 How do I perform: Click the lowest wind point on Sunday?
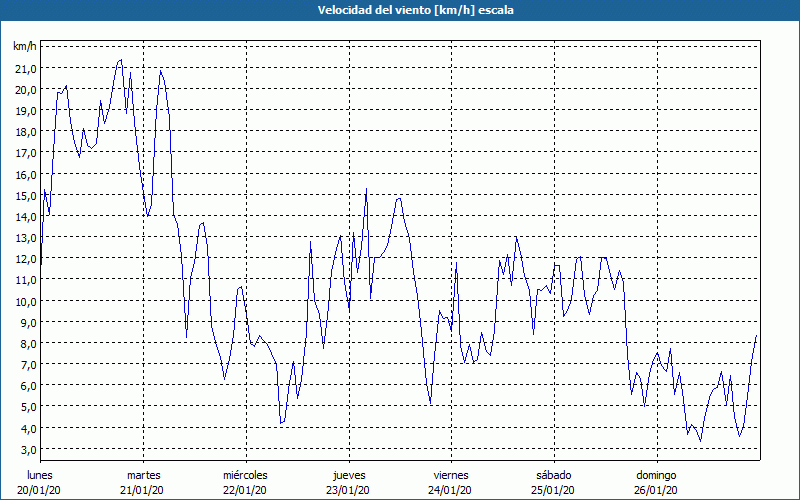coord(701,441)
